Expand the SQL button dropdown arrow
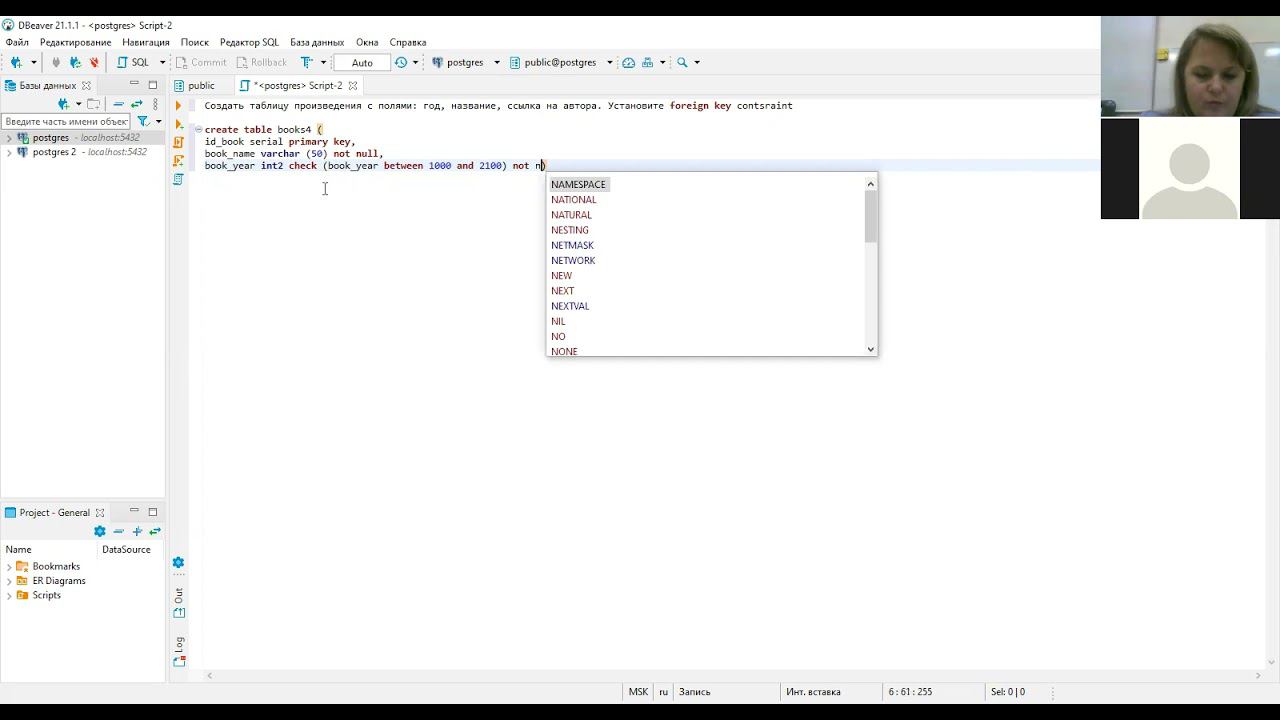Viewport: 1280px width, 720px height. click(162, 62)
